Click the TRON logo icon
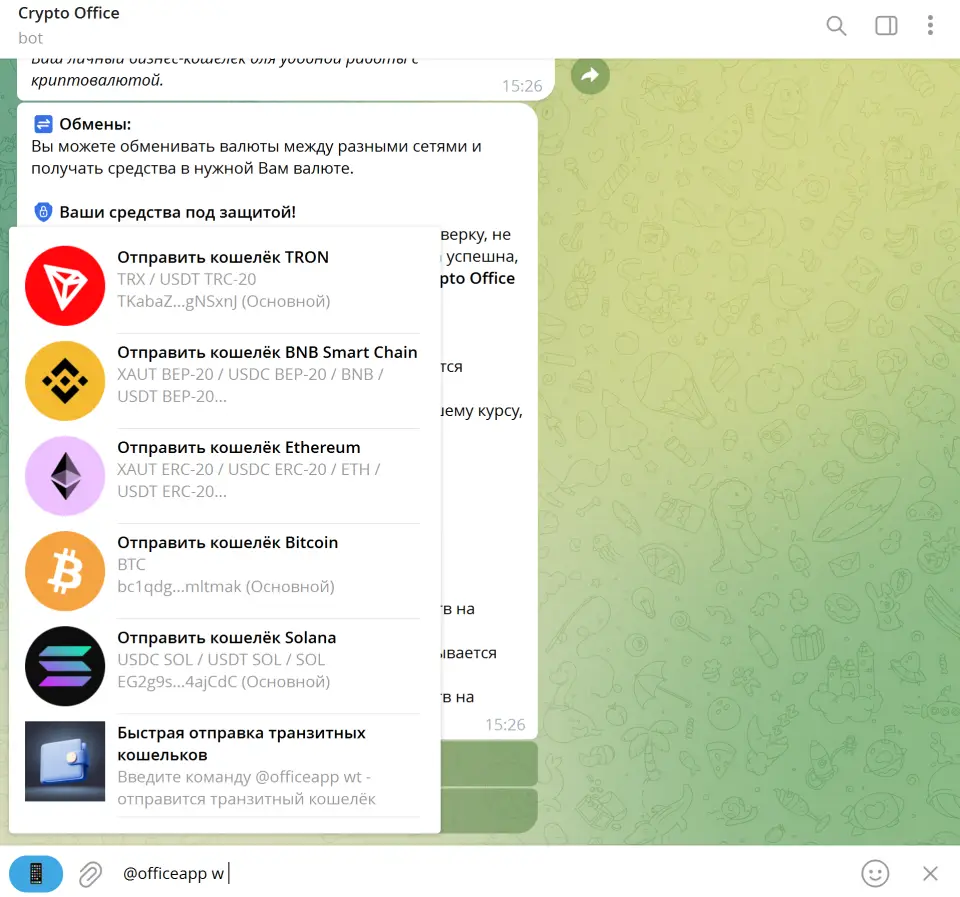Image resolution: width=960 pixels, height=897 pixels. click(65, 285)
